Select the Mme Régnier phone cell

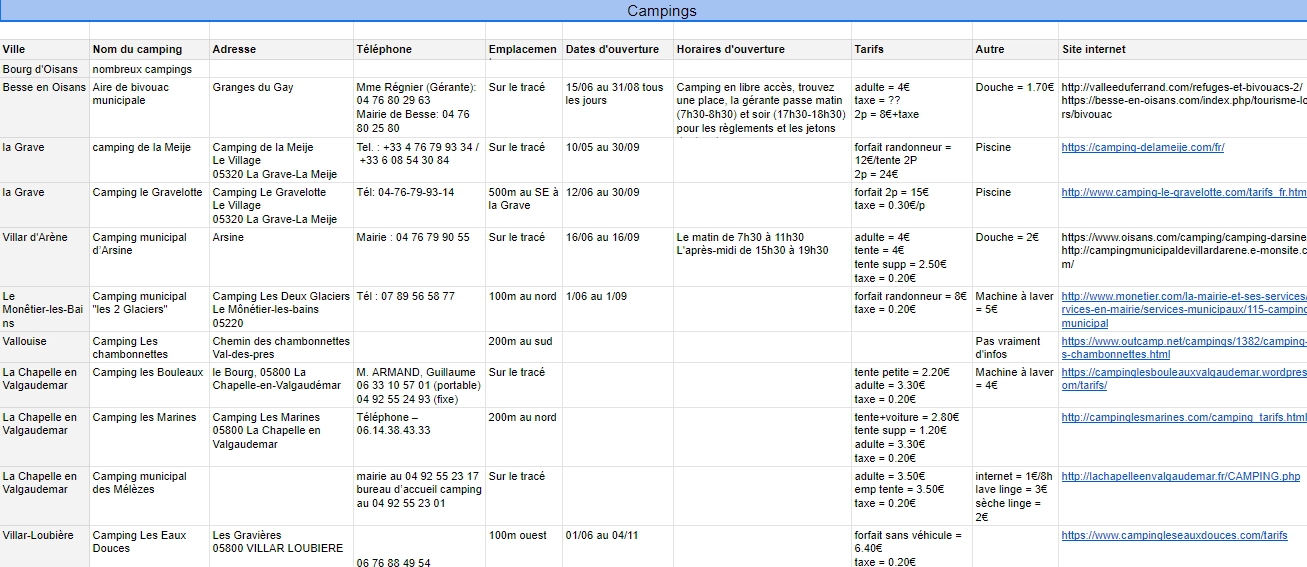[419, 108]
